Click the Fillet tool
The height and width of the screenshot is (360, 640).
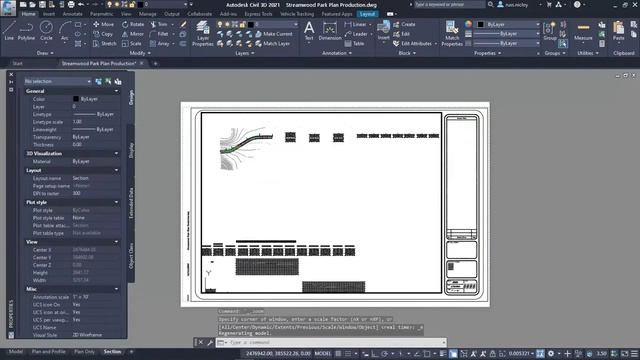click(x=159, y=34)
